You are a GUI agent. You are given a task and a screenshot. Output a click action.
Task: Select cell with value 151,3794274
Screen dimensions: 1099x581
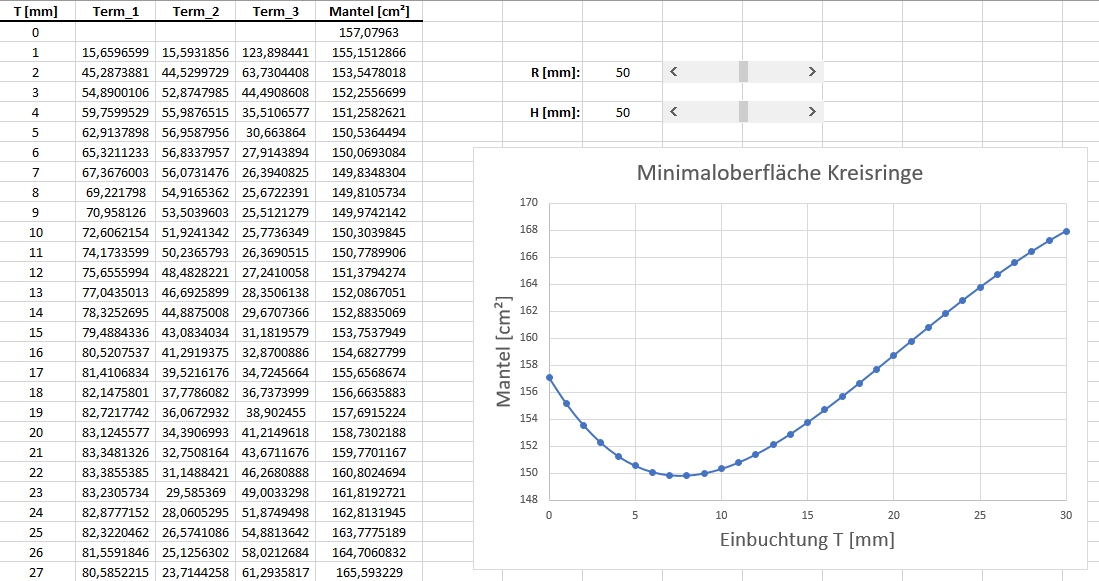coord(369,272)
